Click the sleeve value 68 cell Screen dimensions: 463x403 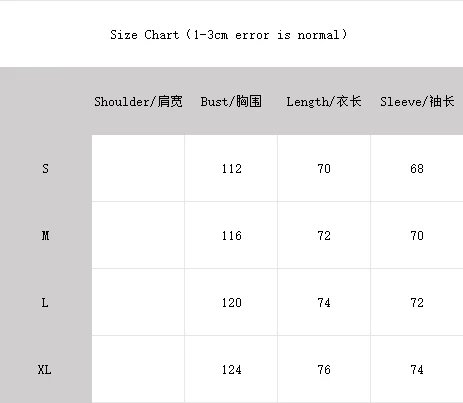point(417,168)
